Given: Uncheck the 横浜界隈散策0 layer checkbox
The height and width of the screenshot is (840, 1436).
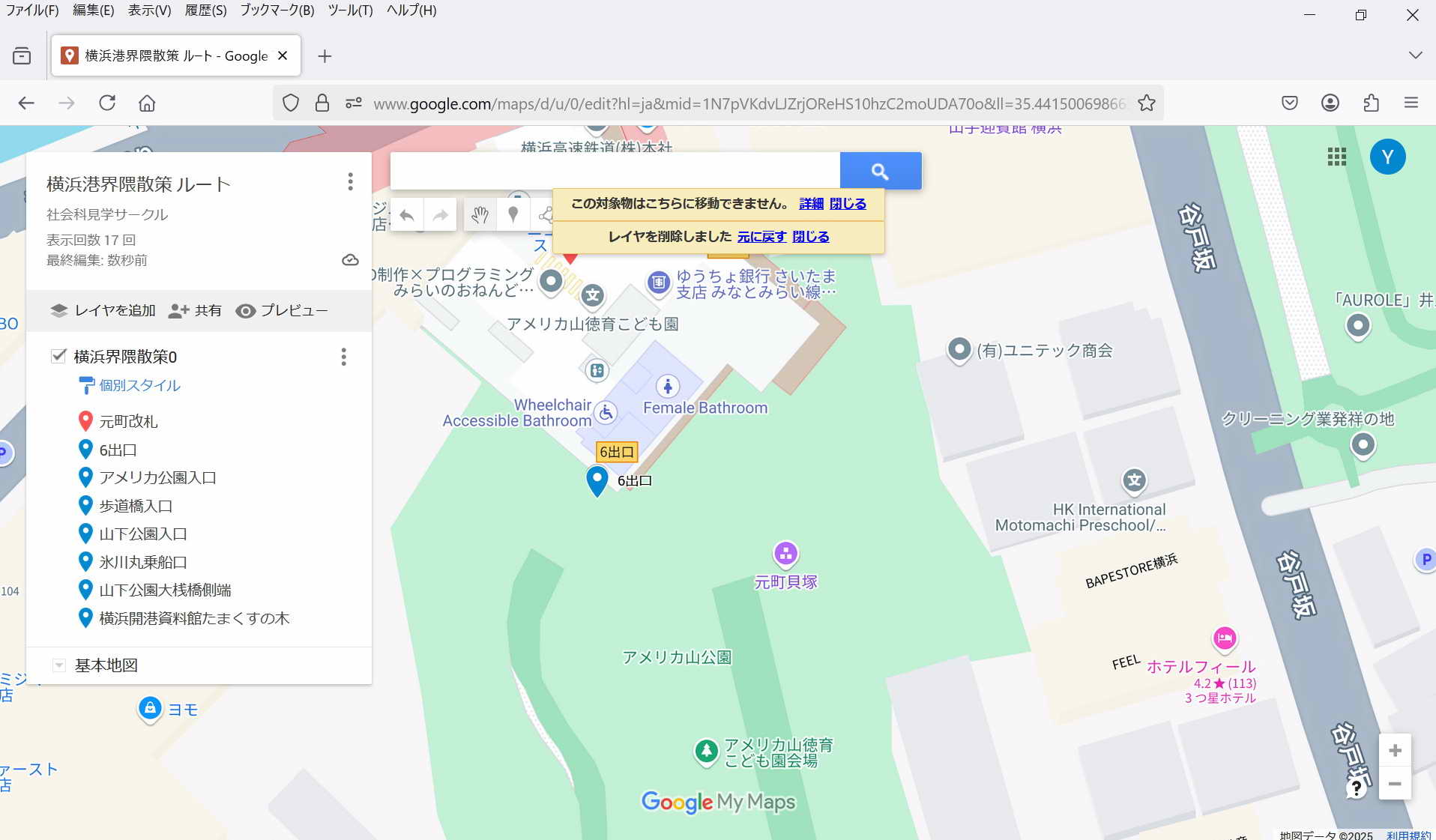Looking at the screenshot, I should pyautogui.click(x=58, y=356).
